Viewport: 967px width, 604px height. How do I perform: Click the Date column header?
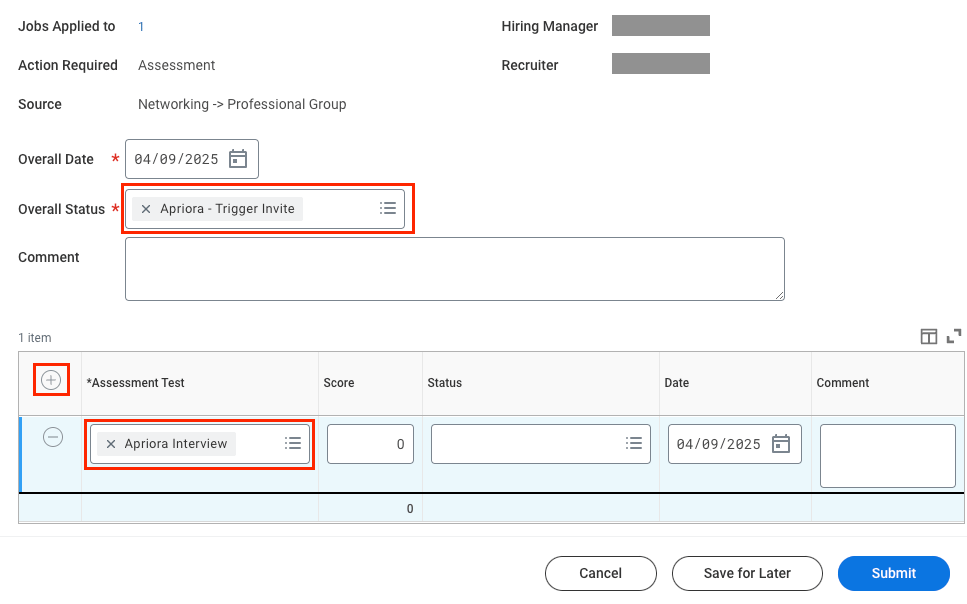point(677,383)
